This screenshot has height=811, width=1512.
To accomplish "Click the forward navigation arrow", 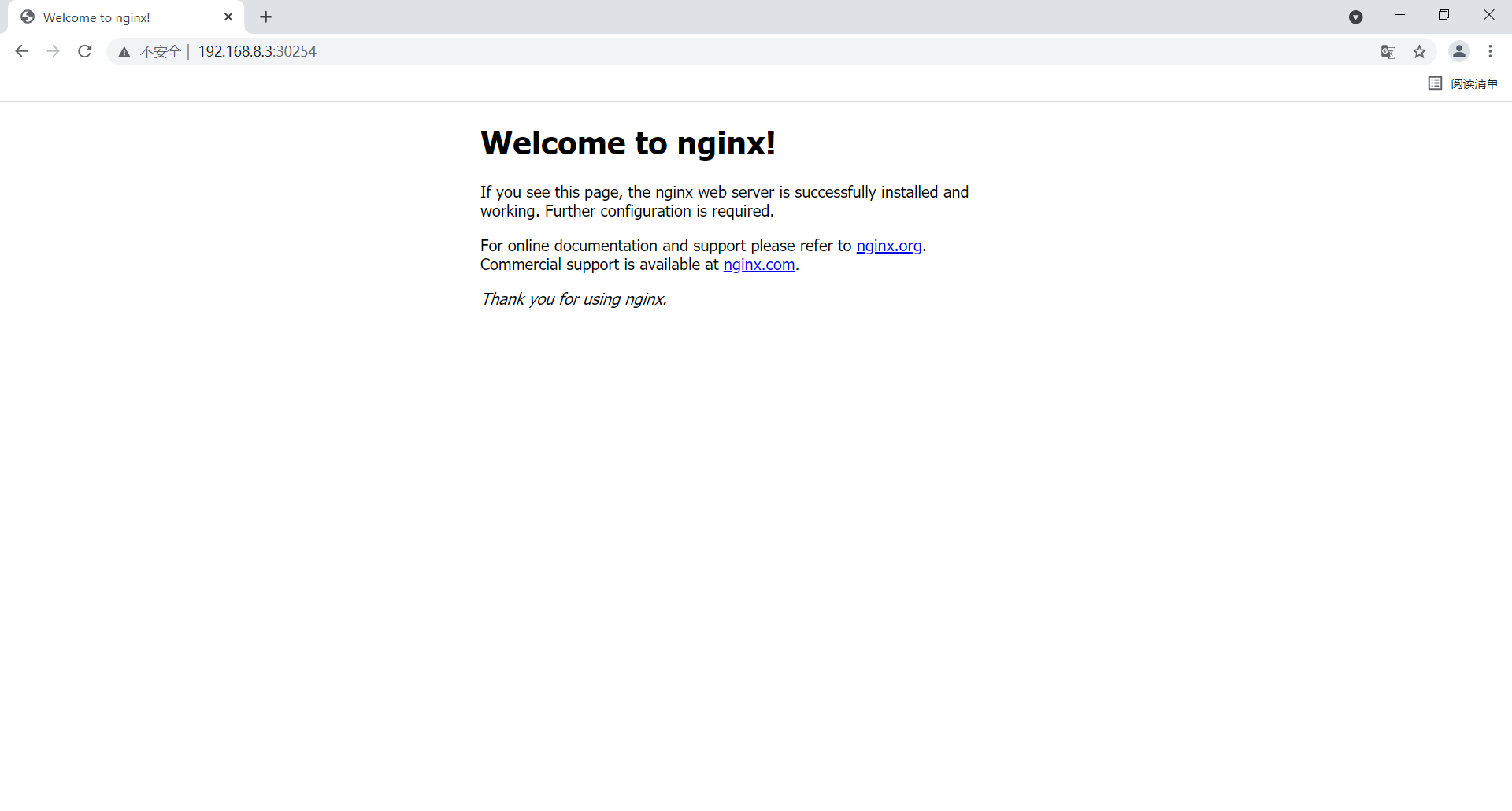I will click(x=54, y=52).
